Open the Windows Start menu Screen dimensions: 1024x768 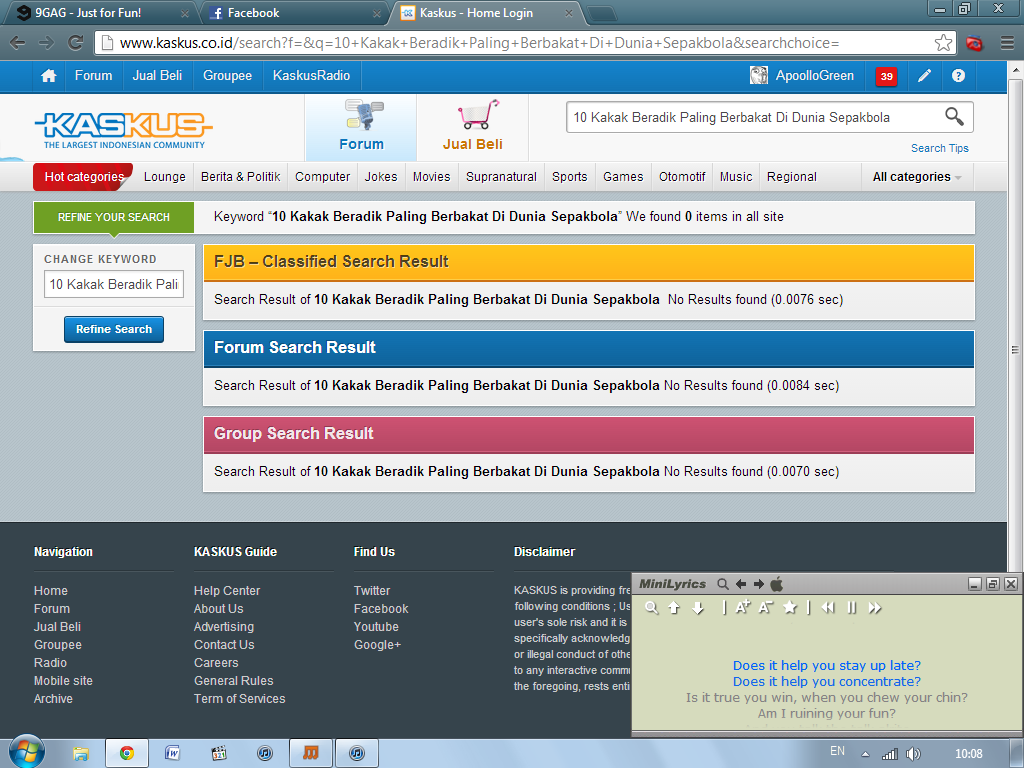click(x=25, y=752)
